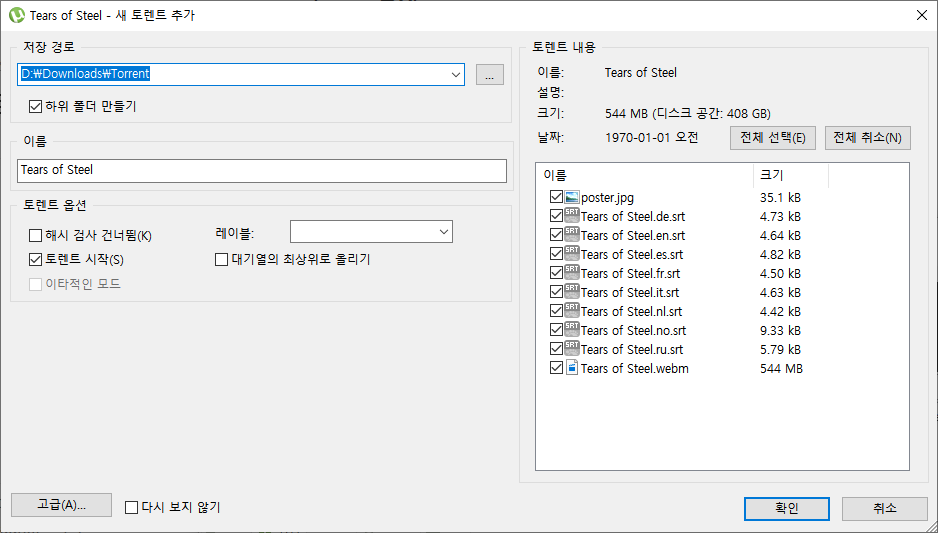
Task: Select the Tears of Steel.fr.srt file name
Action: coord(631,273)
